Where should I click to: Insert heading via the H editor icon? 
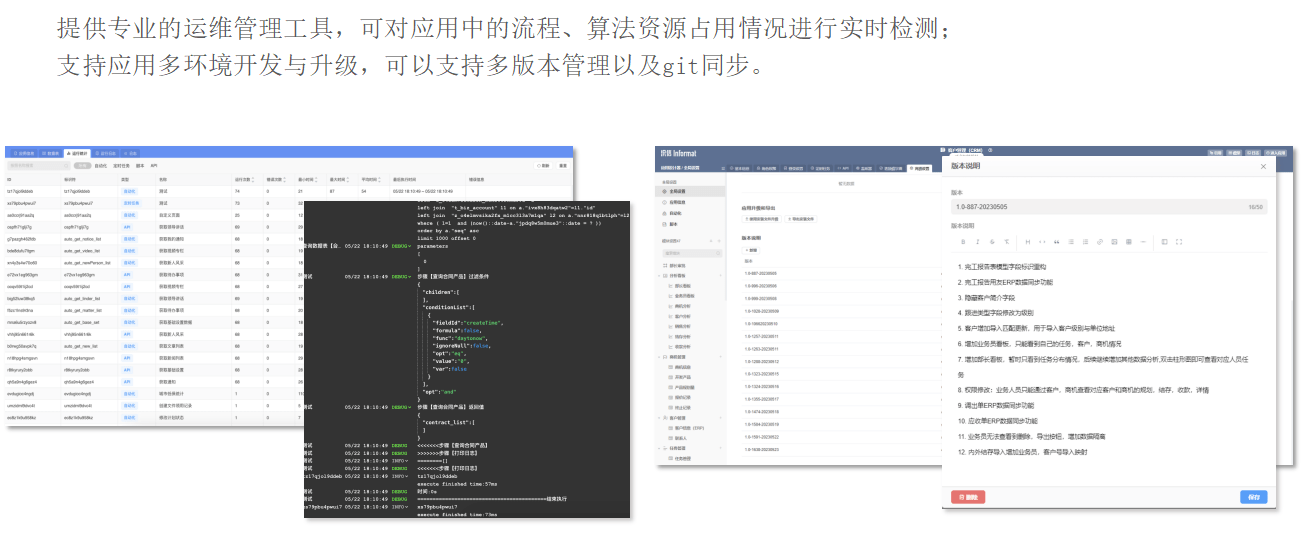tap(1028, 241)
